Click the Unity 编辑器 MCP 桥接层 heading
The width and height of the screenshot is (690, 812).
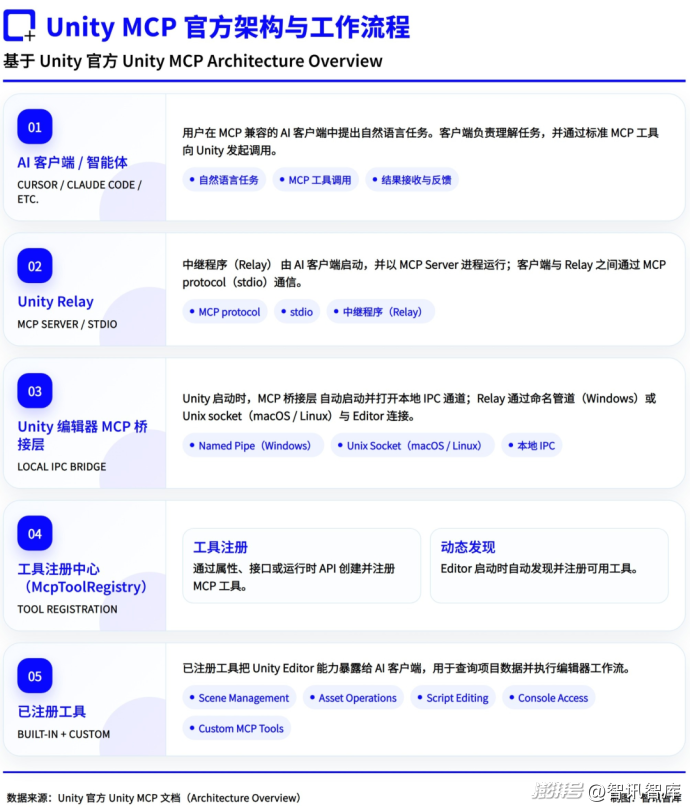click(x=82, y=435)
